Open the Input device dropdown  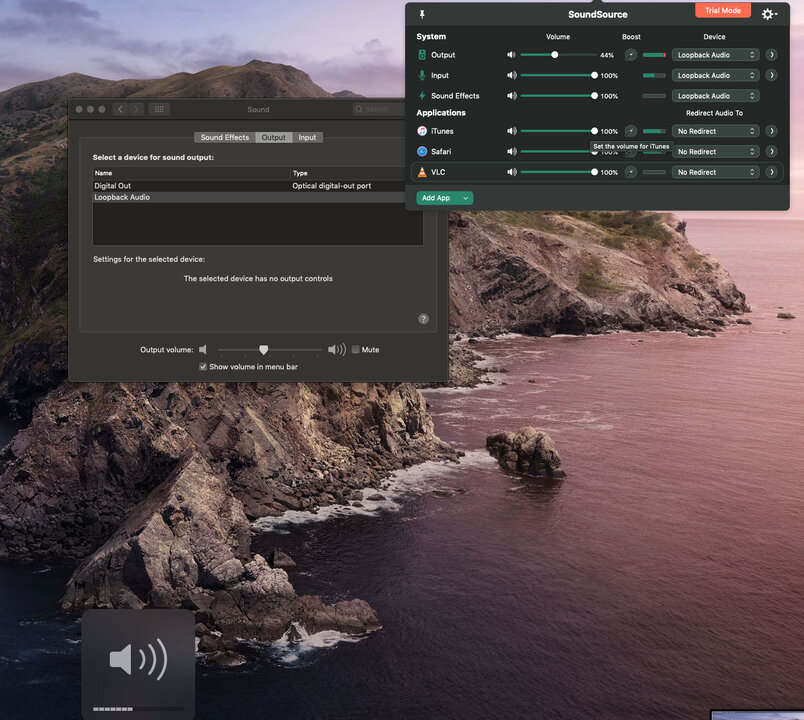pyautogui.click(x=715, y=75)
